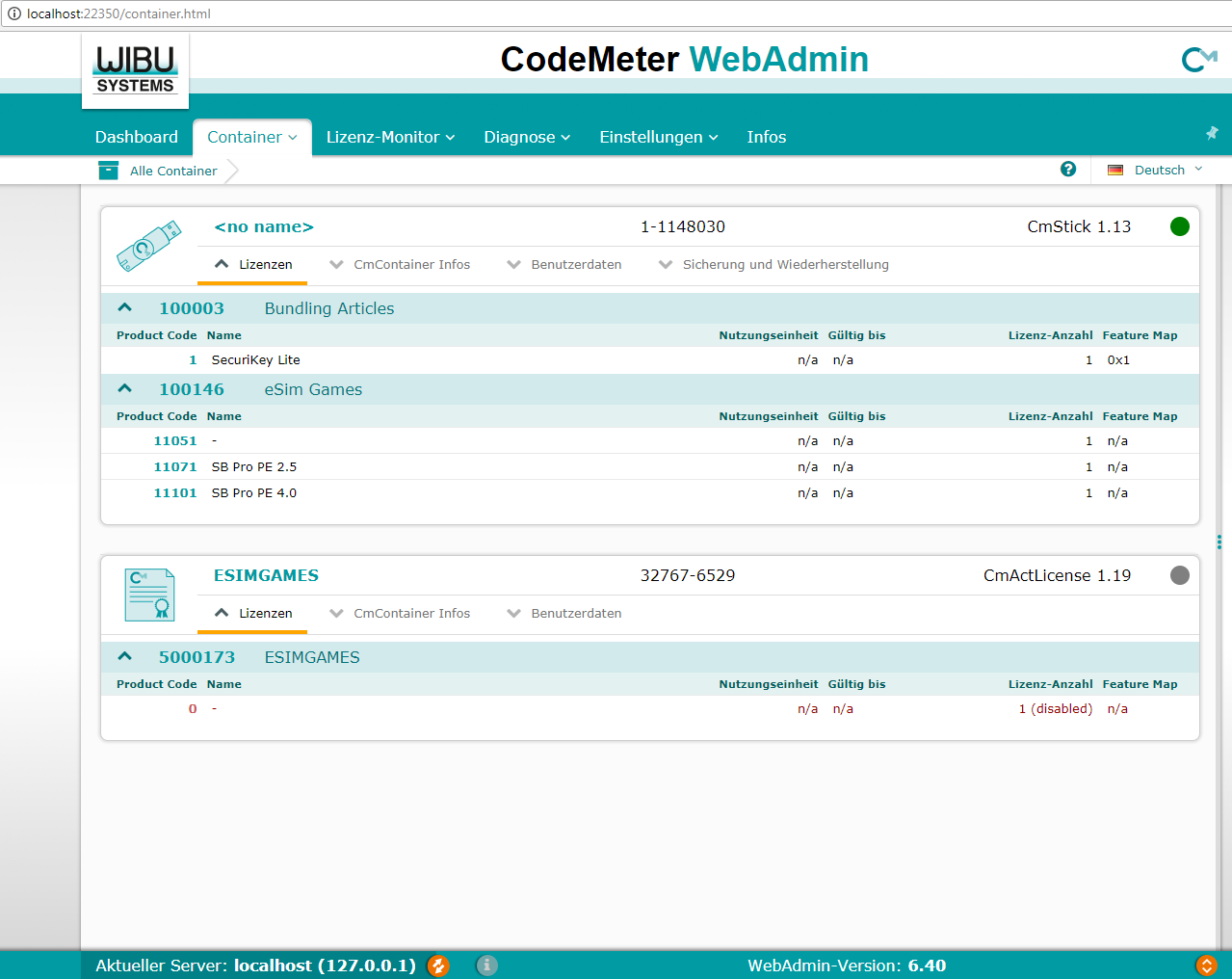Click the info icon in the footer

tap(487, 965)
